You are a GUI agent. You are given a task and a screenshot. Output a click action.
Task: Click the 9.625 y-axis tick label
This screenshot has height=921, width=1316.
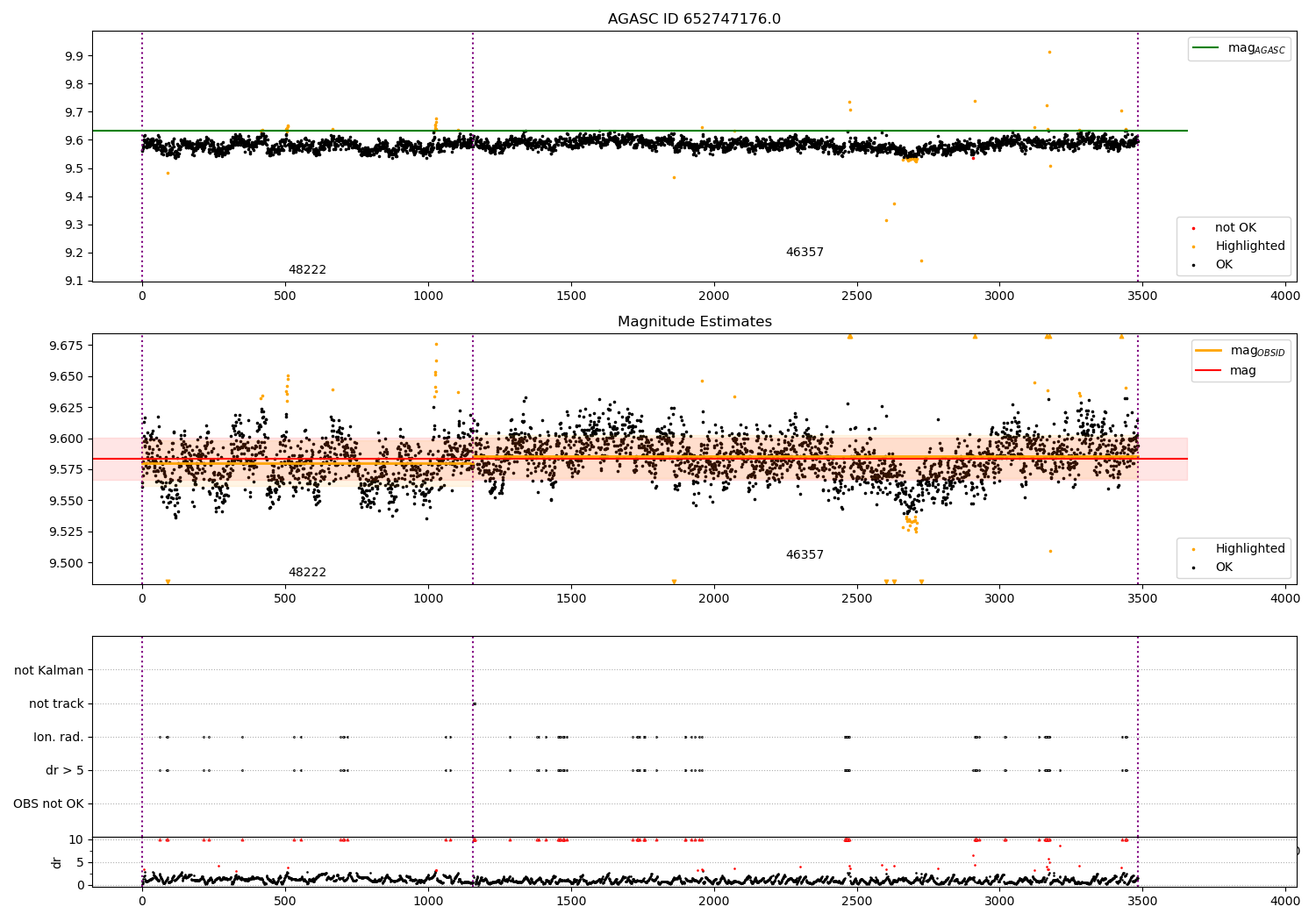pyautogui.click(x=67, y=408)
